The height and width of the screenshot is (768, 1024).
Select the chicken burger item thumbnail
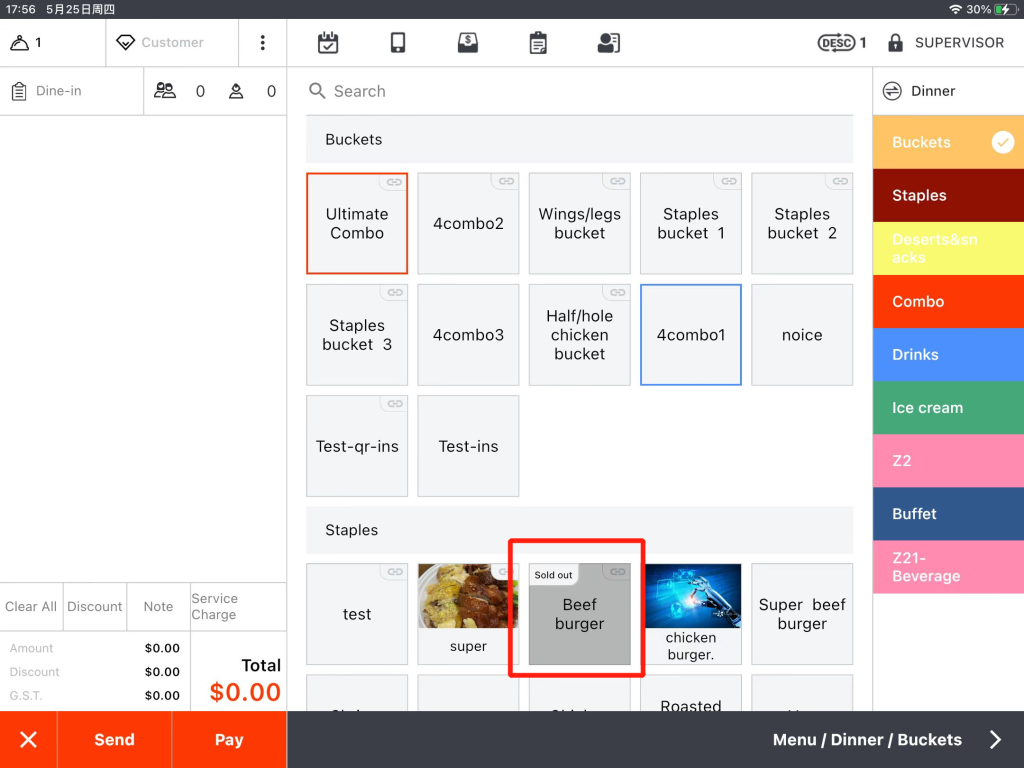click(691, 596)
